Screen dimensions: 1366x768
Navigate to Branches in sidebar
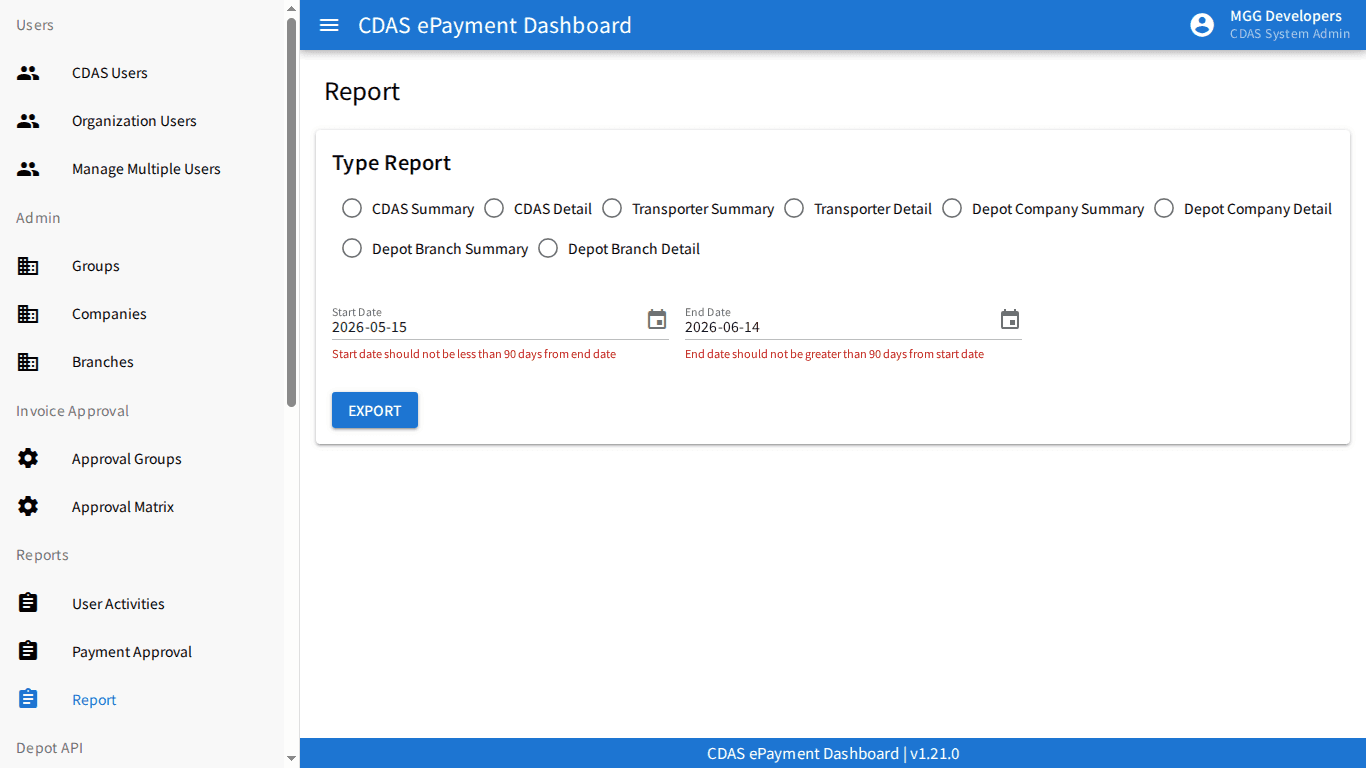pos(142,362)
